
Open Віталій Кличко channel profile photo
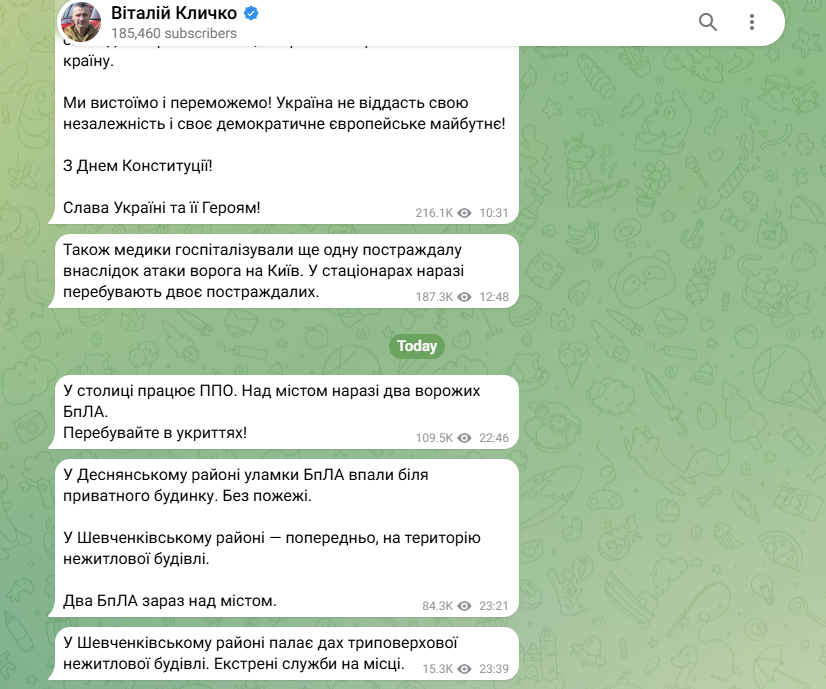coord(81,22)
